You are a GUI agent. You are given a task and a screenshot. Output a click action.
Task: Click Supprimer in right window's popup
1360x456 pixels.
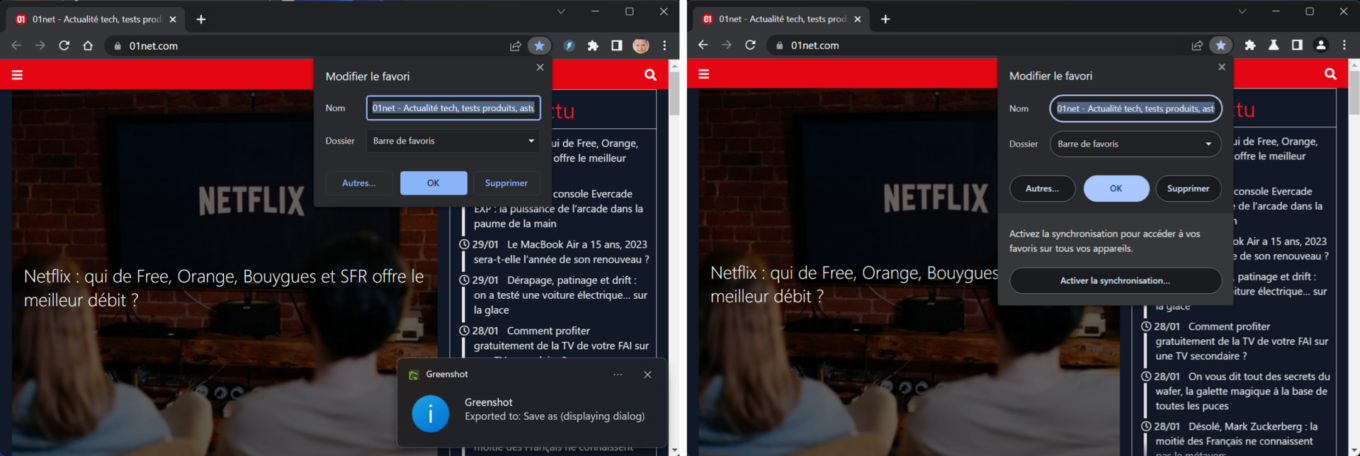pyautogui.click(x=1189, y=188)
